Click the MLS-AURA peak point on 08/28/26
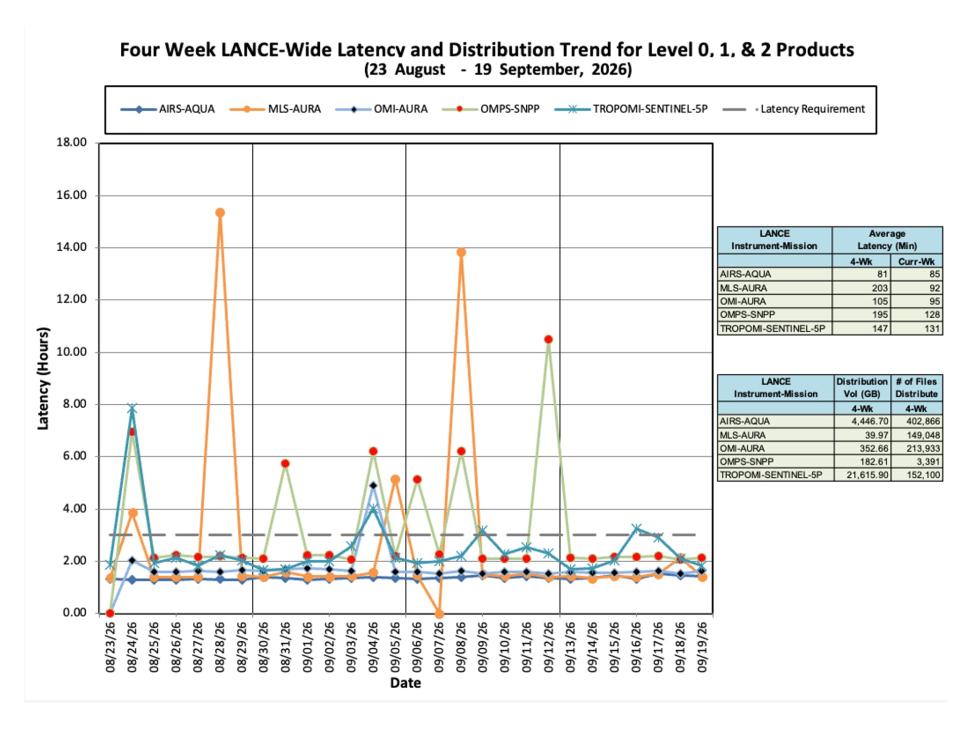The width and height of the screenshot is (972, 729). [x=219, y=213]
